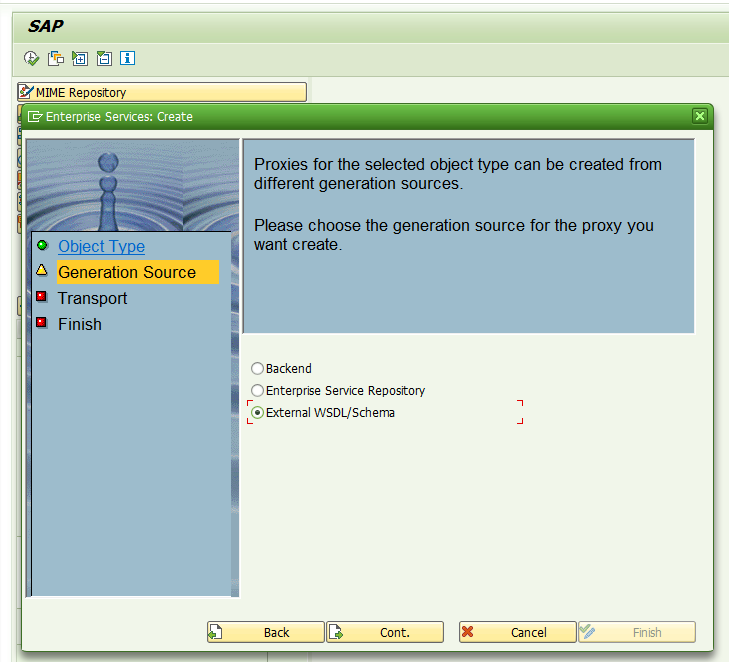Click the expand subtree toolbar icon

[x=80, y=59]
